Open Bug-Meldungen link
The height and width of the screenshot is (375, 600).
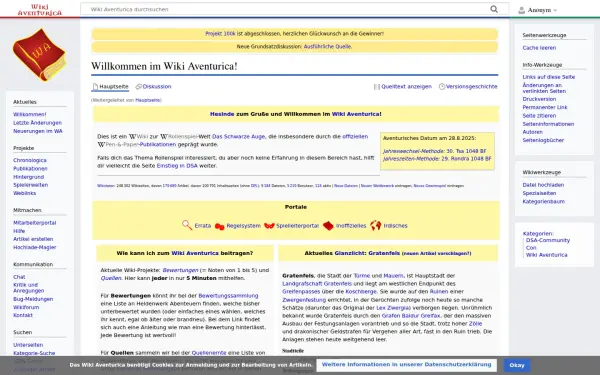[33, 299]
